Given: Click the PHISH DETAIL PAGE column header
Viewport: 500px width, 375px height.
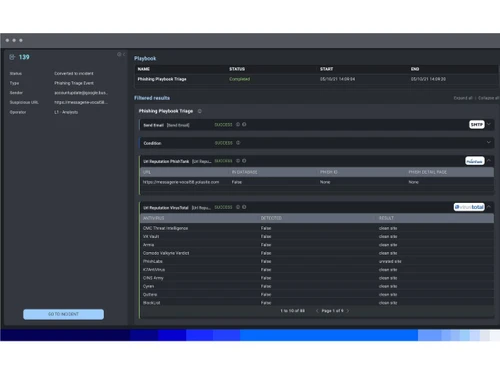Looking at the screenshot, I should click(x=428, y=172).
